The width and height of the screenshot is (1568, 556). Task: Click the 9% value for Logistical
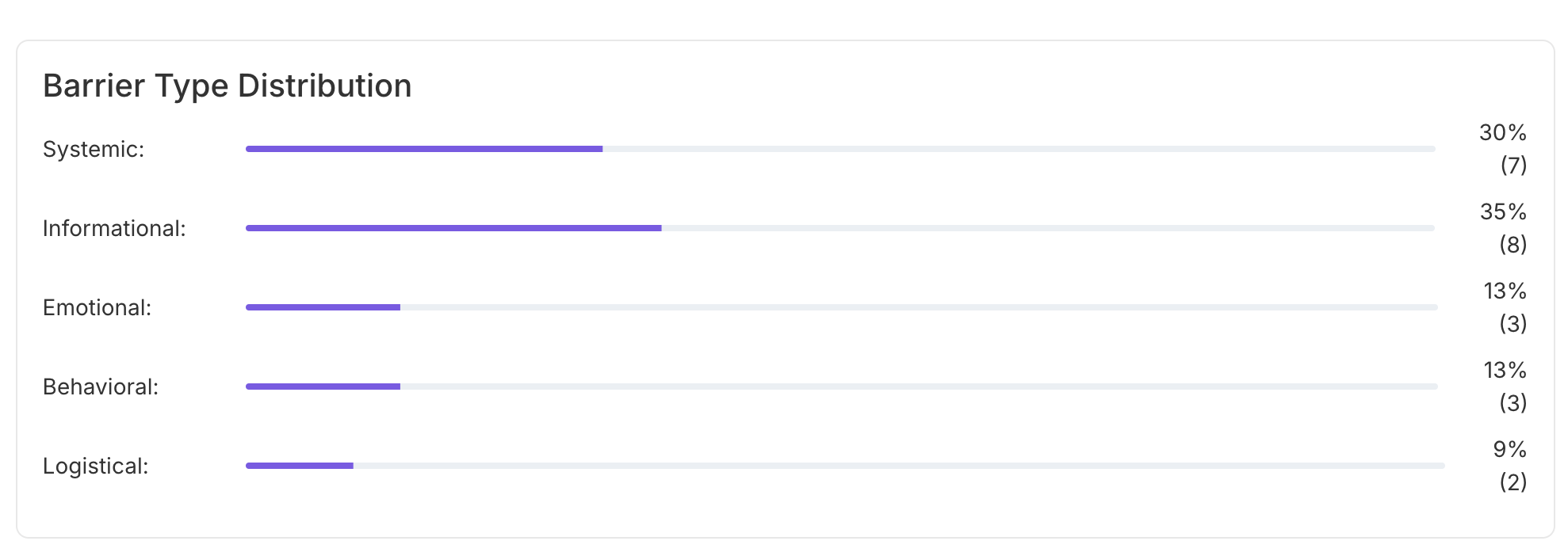point(1509,449)
